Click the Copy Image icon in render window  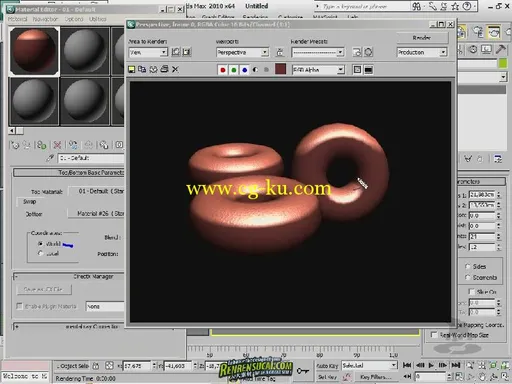pyautogui.click(x=142, y=69)
